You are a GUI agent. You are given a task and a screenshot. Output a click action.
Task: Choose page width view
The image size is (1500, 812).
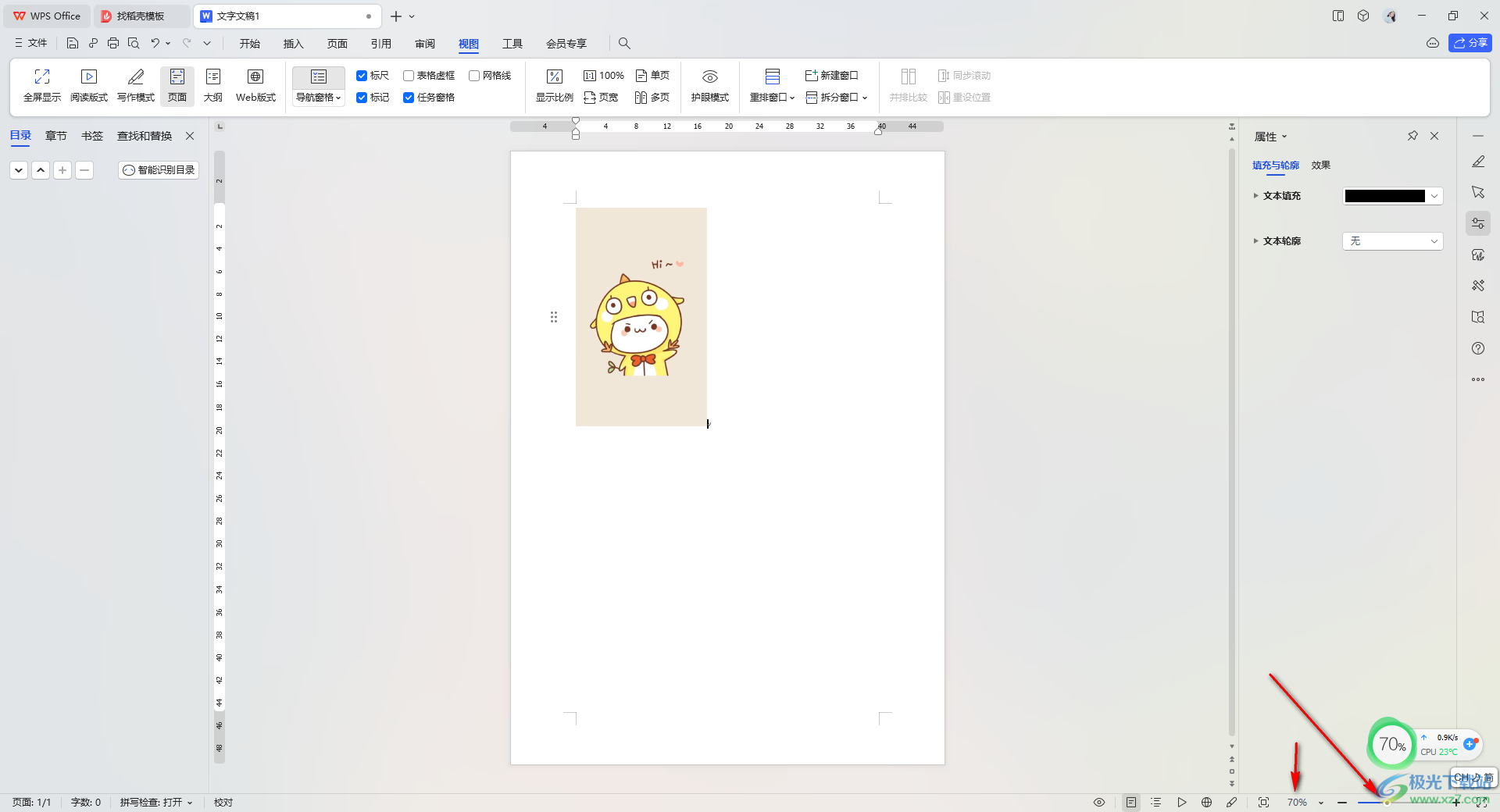(x=601, y=98)
